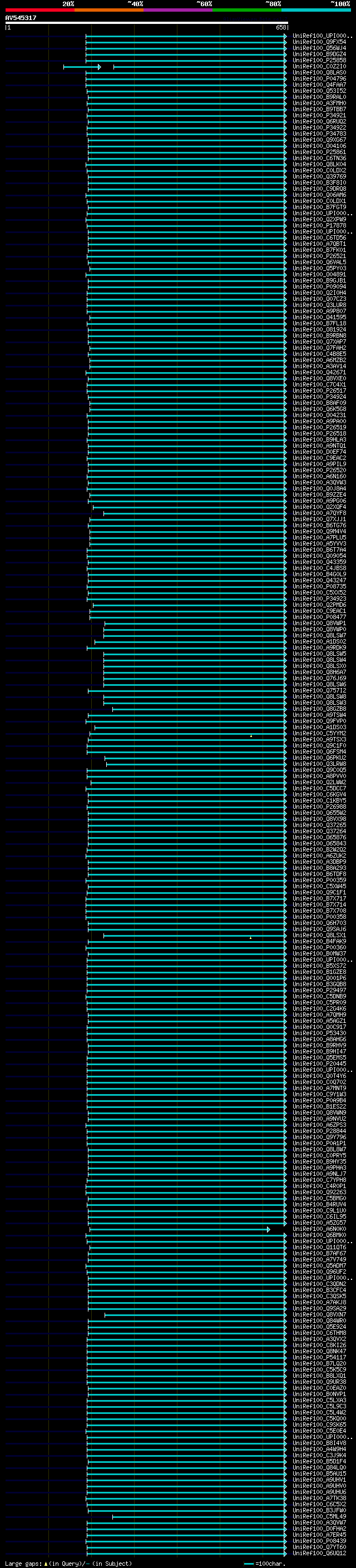This screenshot has width=356, height=1568.
Task: Select last label UniRef100_Q6UQ12
Action: tap(319, 1554)
